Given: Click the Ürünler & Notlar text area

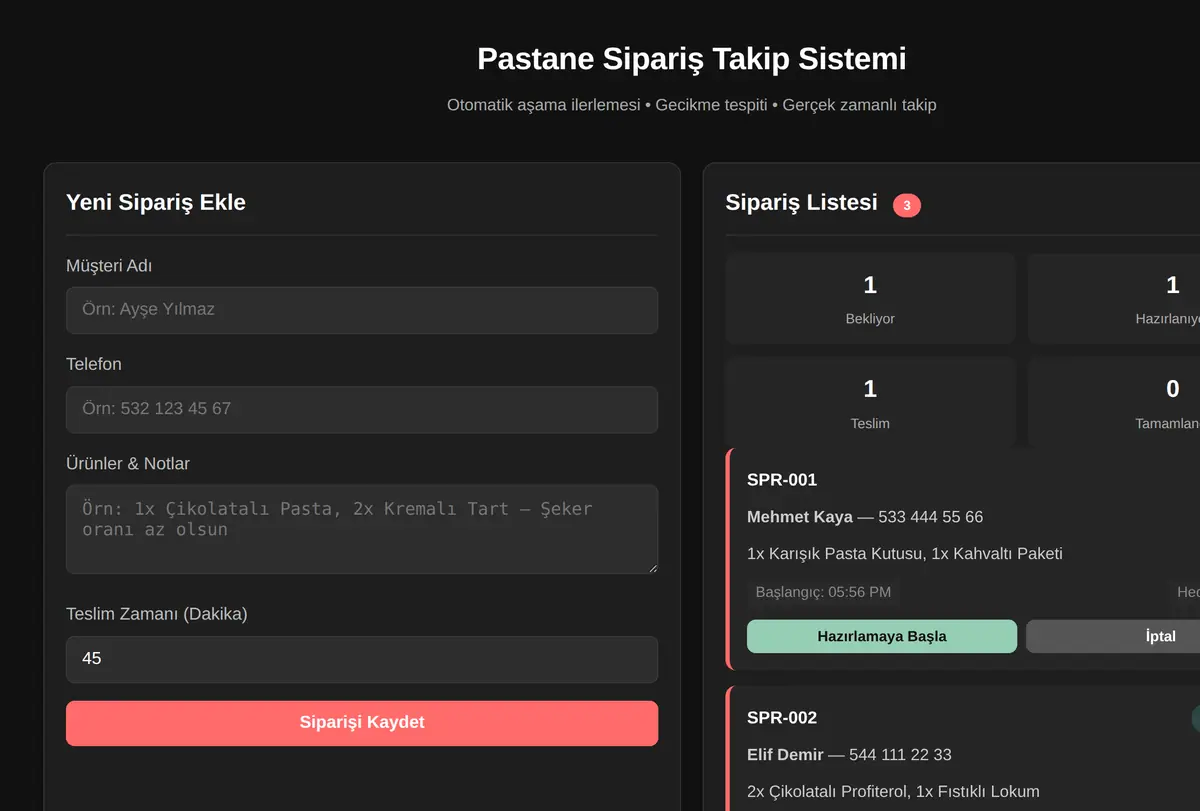Looking at the screenshot, I should click(x=362, y=529).
